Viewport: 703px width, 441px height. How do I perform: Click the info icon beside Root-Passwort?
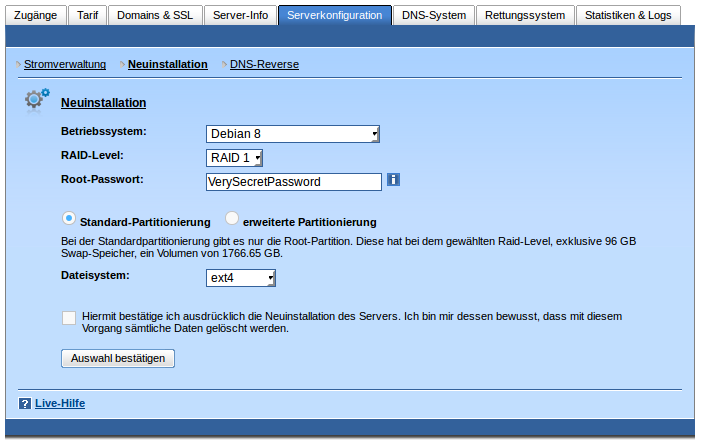(x=393, y=180)
